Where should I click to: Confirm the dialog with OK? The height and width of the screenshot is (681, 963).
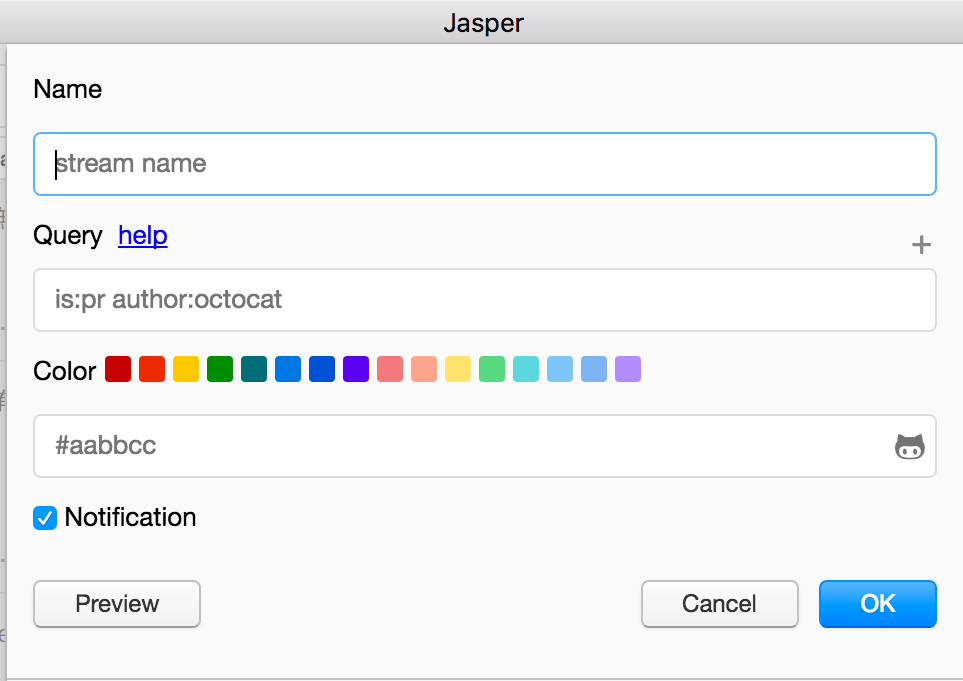(877, 604)
